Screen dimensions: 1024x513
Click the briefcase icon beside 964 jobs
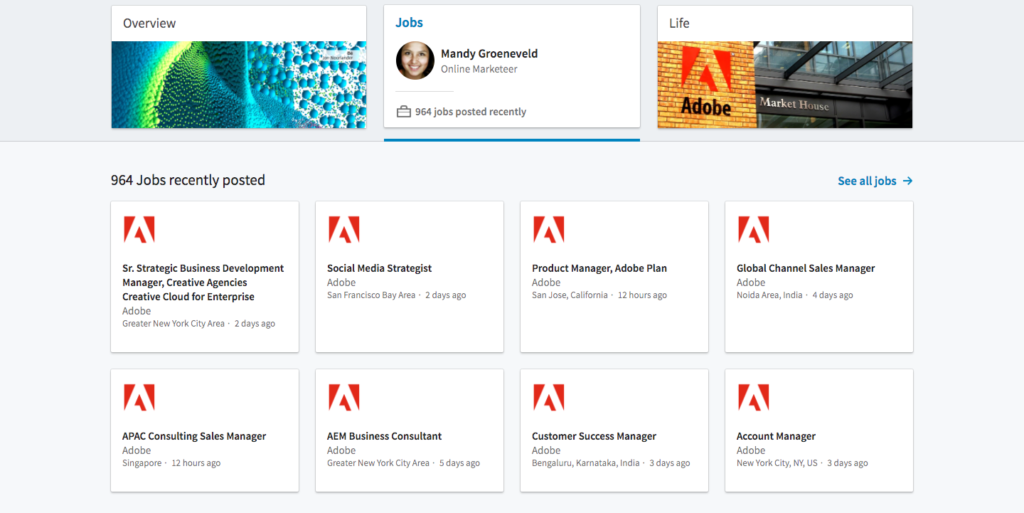coord(404,112)
